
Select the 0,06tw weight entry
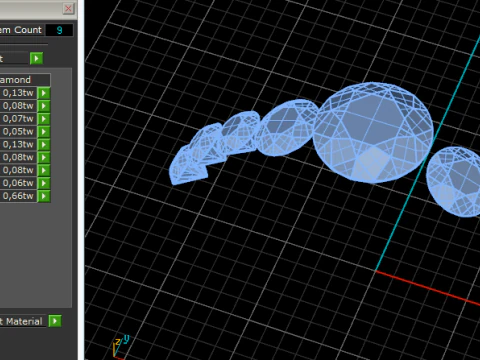(18, 183)
